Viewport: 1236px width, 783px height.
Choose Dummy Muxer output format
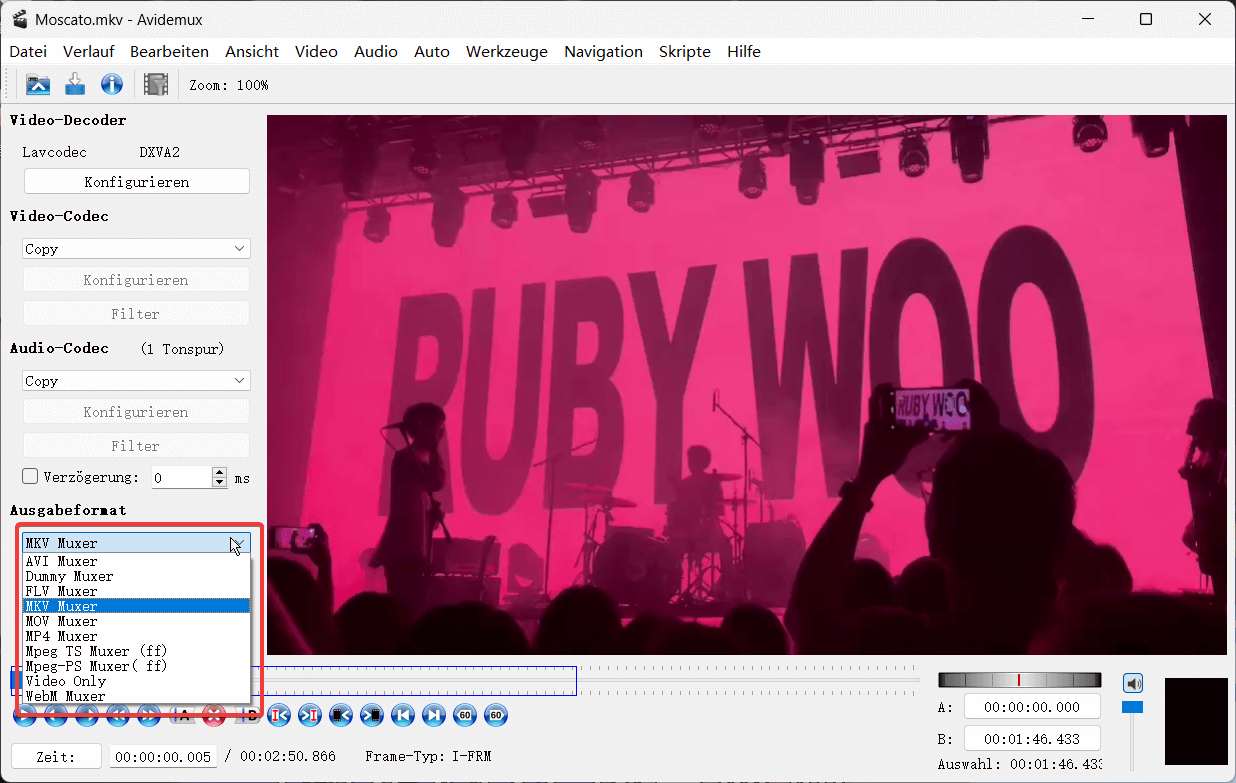(136, 576)
